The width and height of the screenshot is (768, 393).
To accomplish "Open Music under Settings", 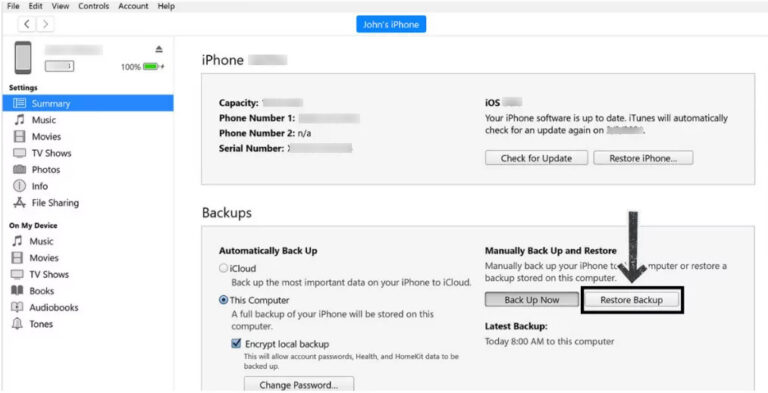I will pyautogui.click(x=44, y=120).
